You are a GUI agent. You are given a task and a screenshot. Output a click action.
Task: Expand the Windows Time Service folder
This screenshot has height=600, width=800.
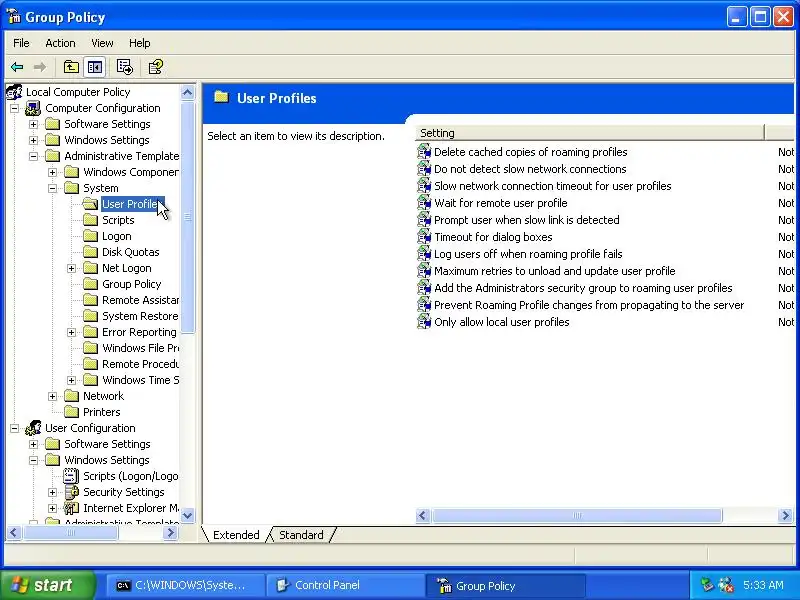(x=71, y=380)
